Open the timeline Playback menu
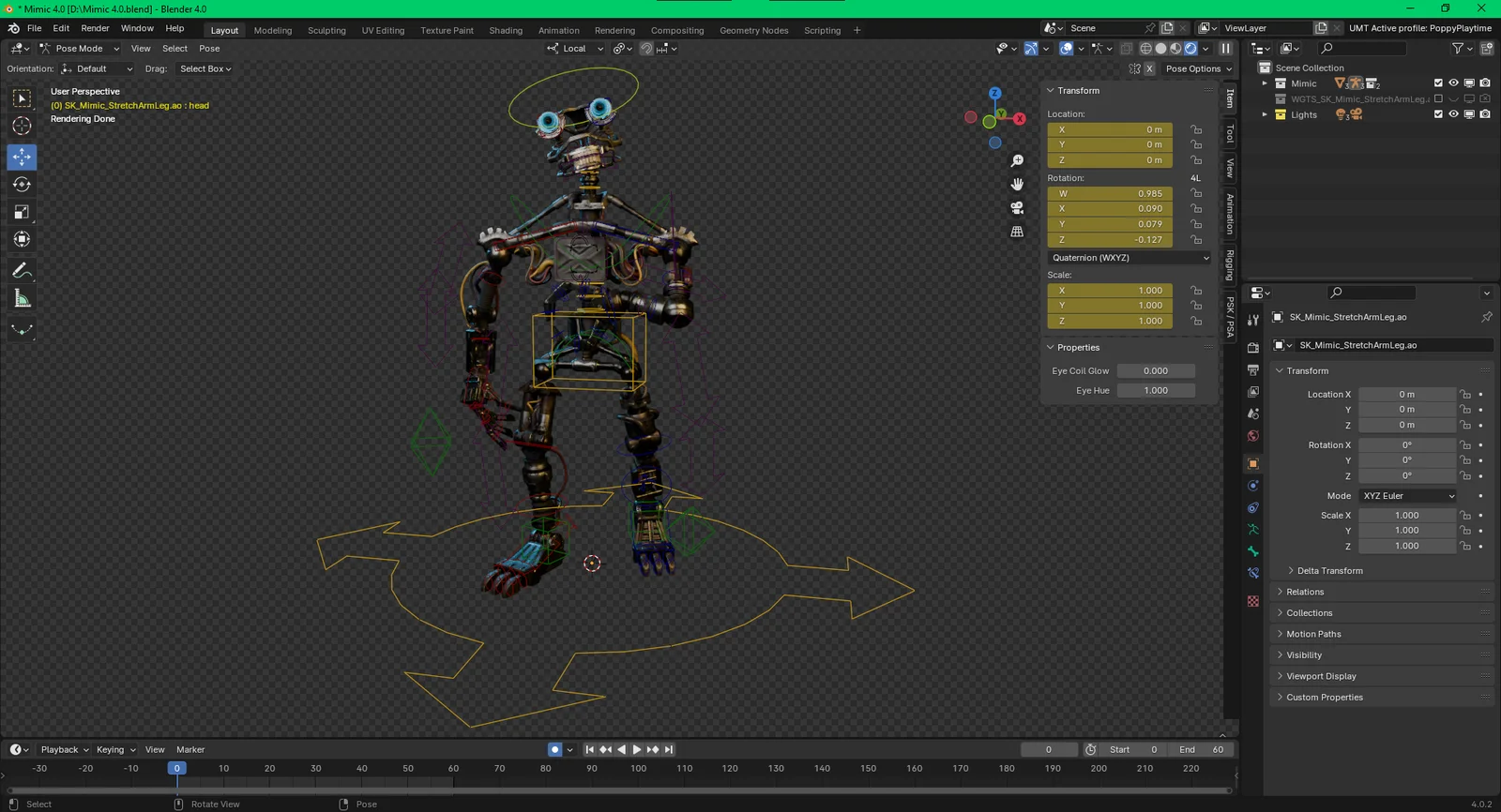The image size is (1501, 812). pos(64,749)
